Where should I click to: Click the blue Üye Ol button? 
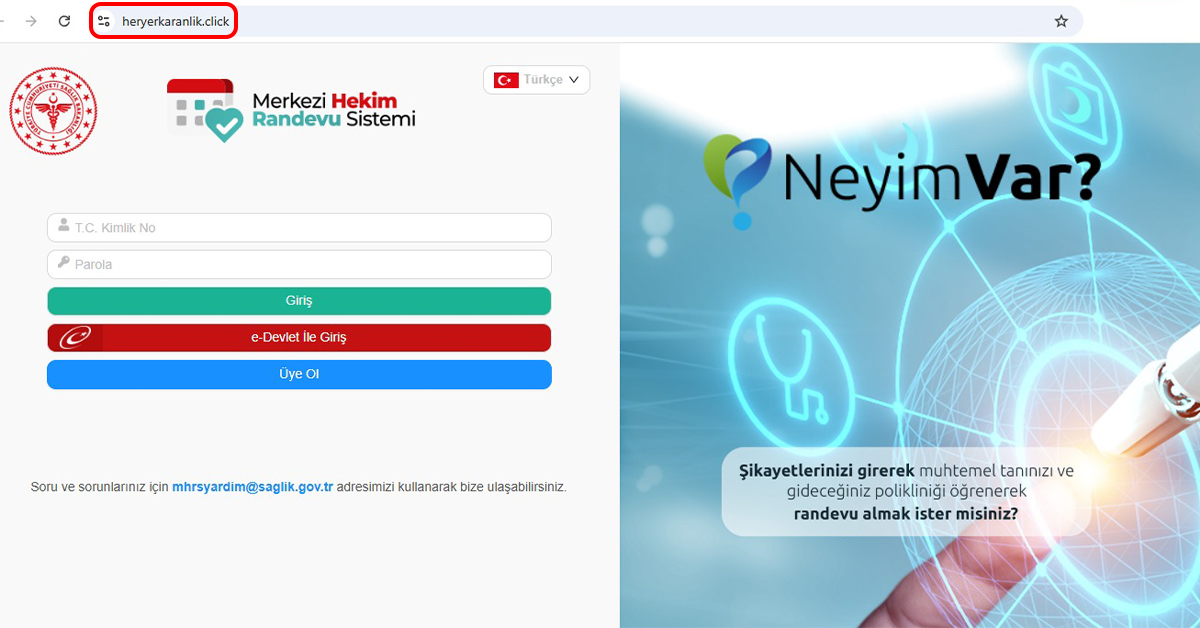(x=299, y=374)
